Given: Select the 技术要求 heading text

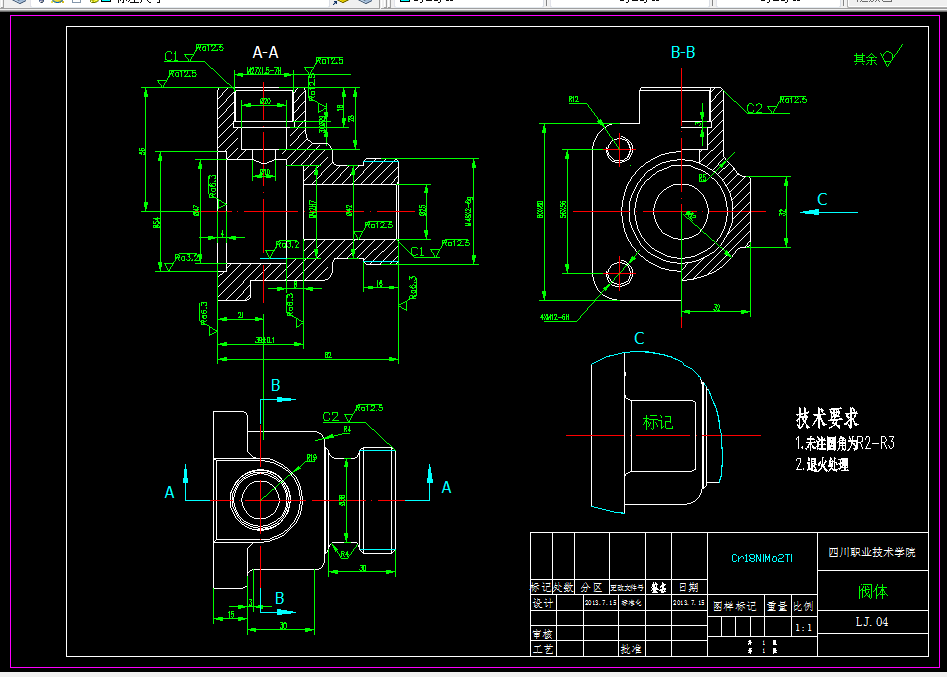Looking at the screenshot, I should [x=827, y=418].
